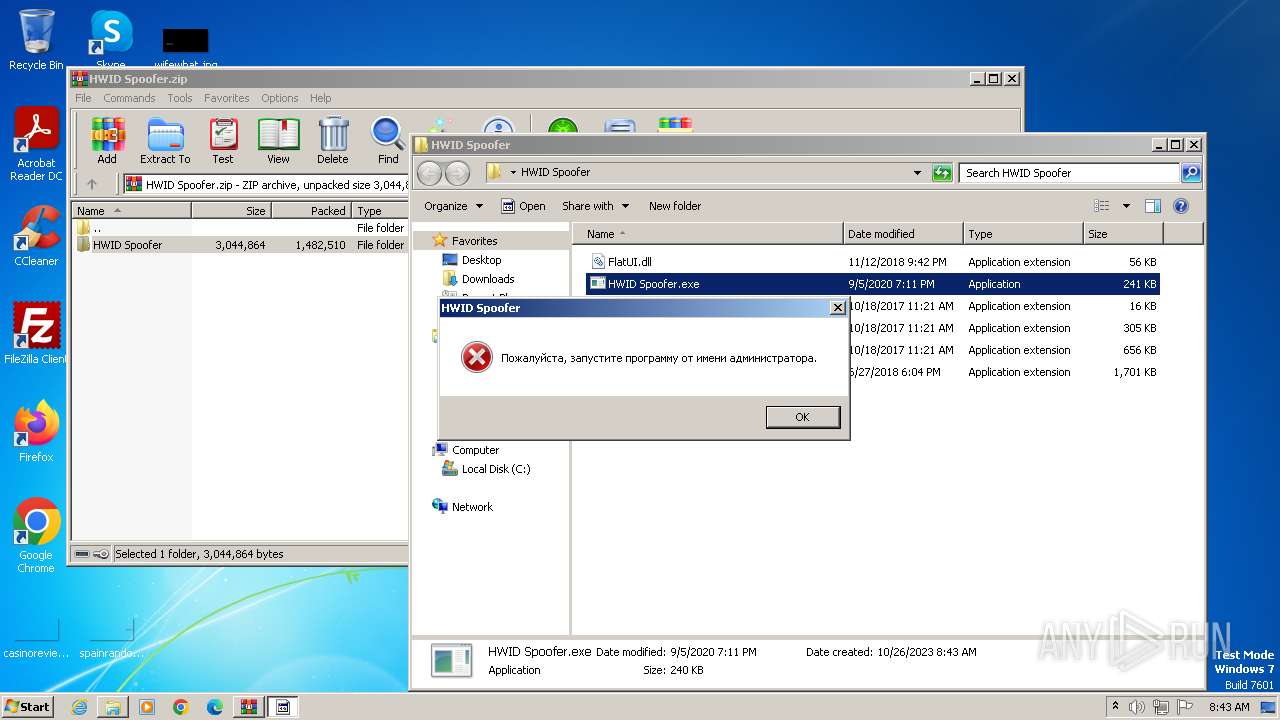Click the Extract To icon in WinRAR

165,141
